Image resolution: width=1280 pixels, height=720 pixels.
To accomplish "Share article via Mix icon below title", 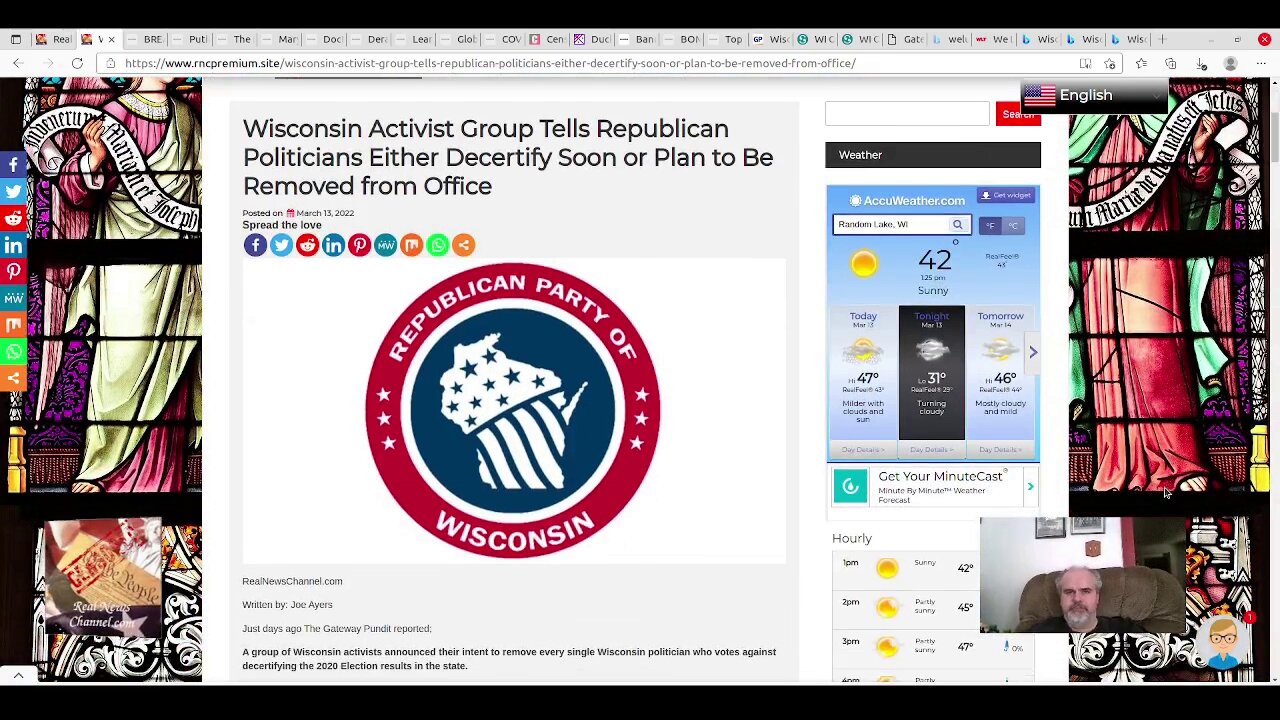I will 411,245.
